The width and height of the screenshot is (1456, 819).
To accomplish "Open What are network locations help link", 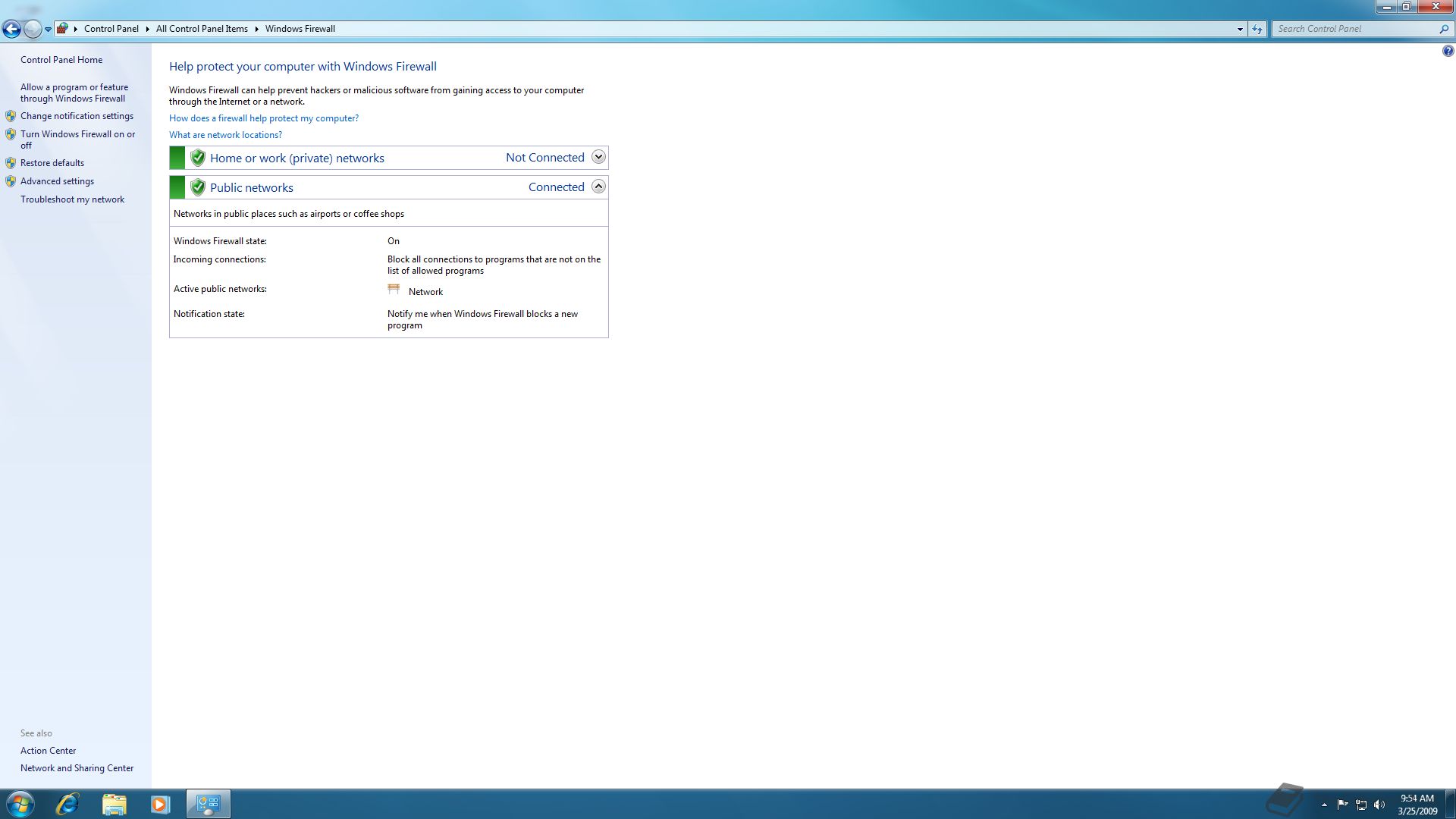I will (x=225, y=135).
